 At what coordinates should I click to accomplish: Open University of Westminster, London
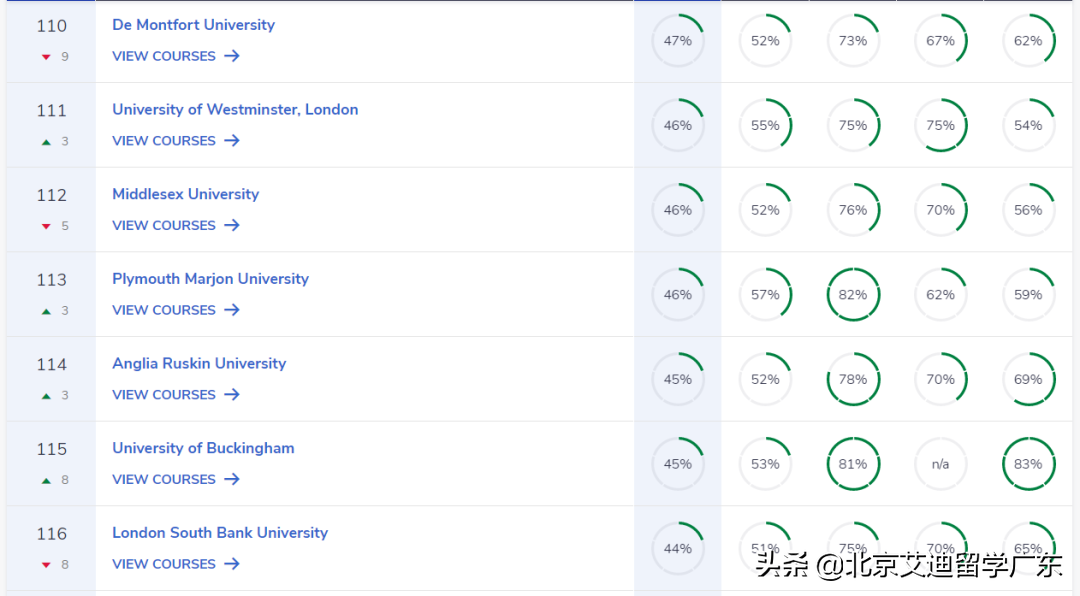[x=235, y=109]
